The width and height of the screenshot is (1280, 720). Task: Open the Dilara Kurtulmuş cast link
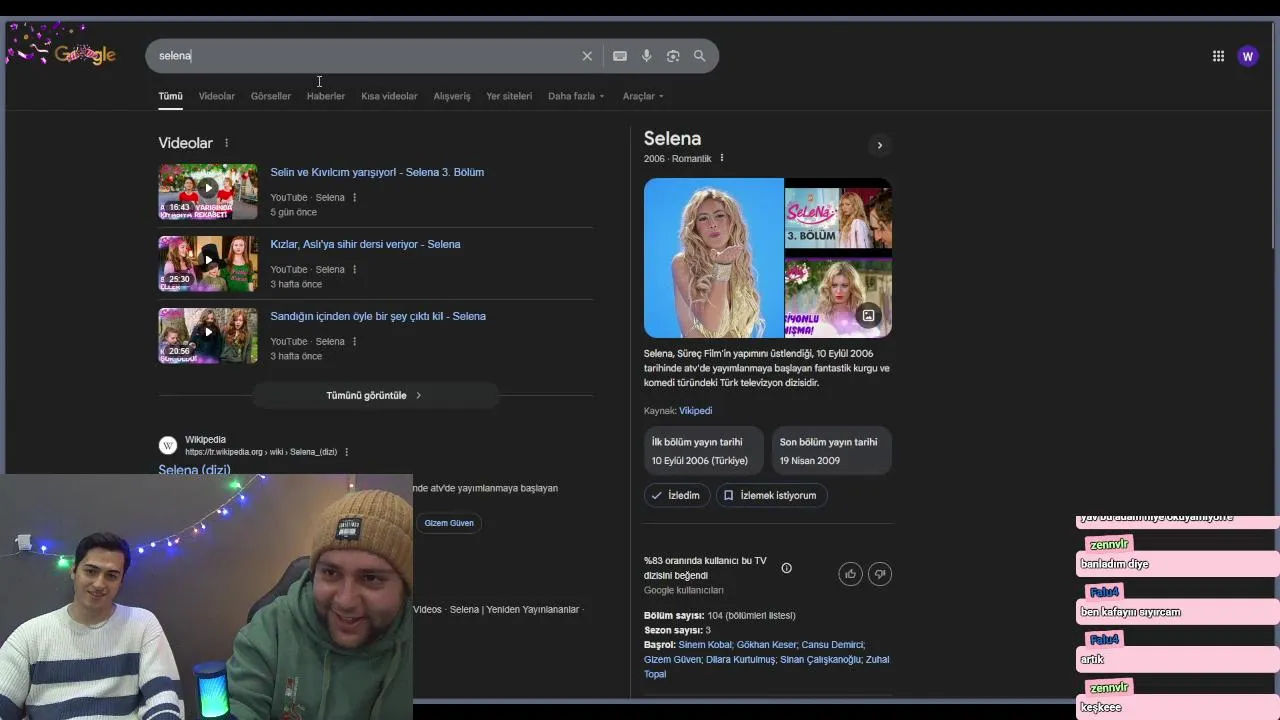(740, 660)
